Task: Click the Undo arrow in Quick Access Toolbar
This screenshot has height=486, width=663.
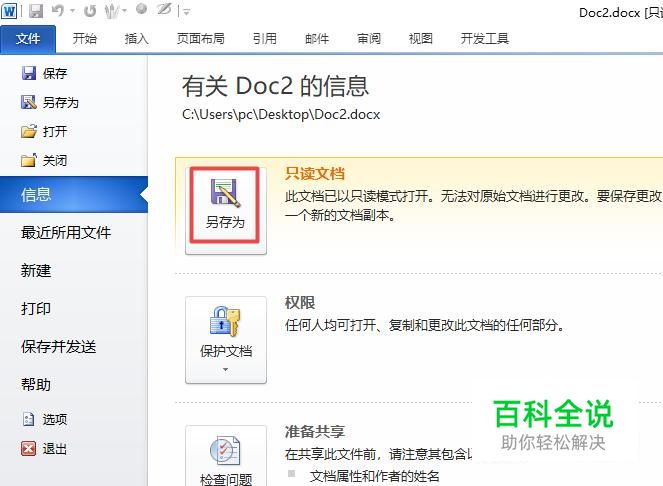Action: click(x=58, y=11)
